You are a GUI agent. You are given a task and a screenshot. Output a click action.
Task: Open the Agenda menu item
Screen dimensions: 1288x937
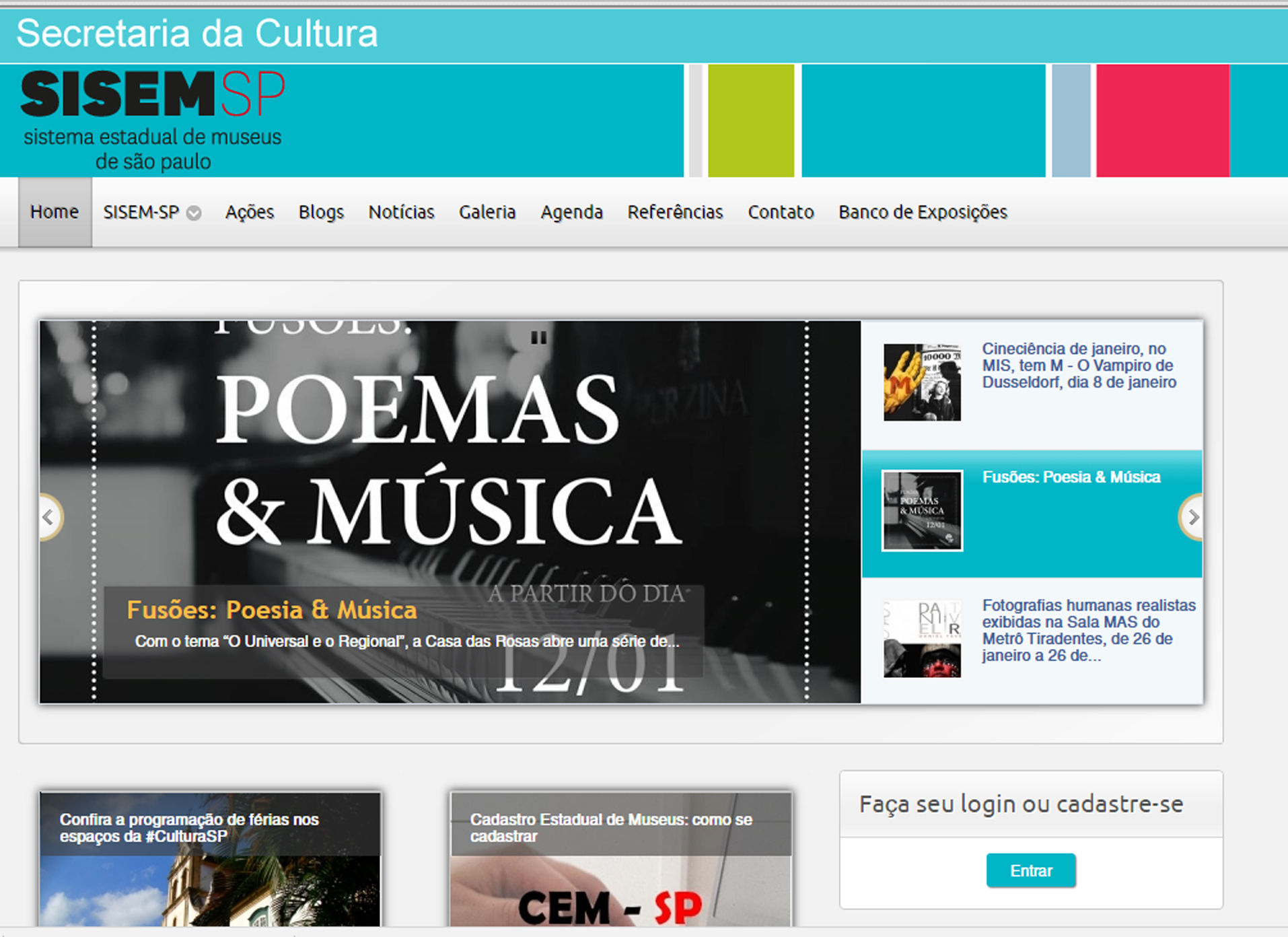point(571,212)
